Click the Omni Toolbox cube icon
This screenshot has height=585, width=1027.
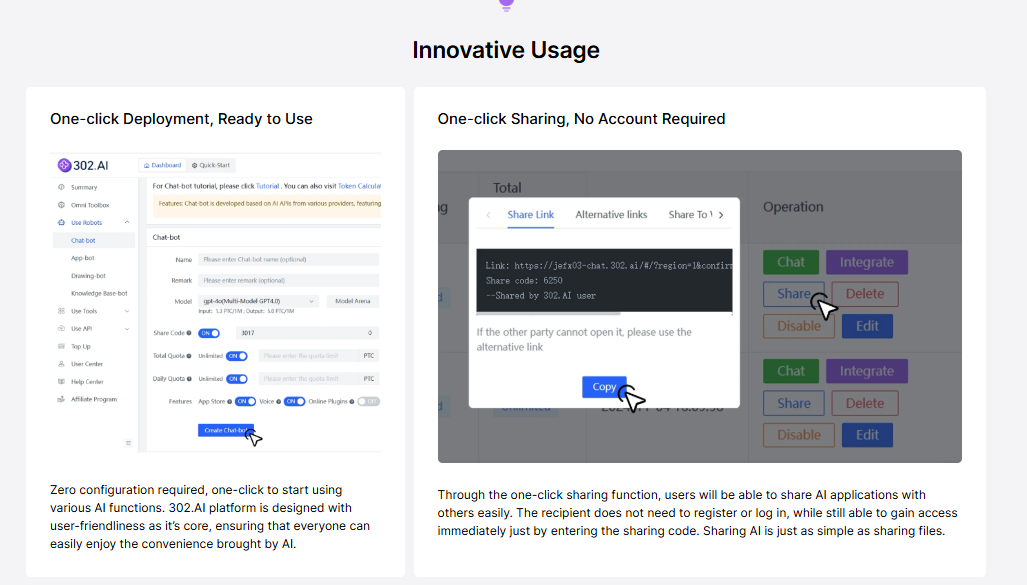pos(62,205)
